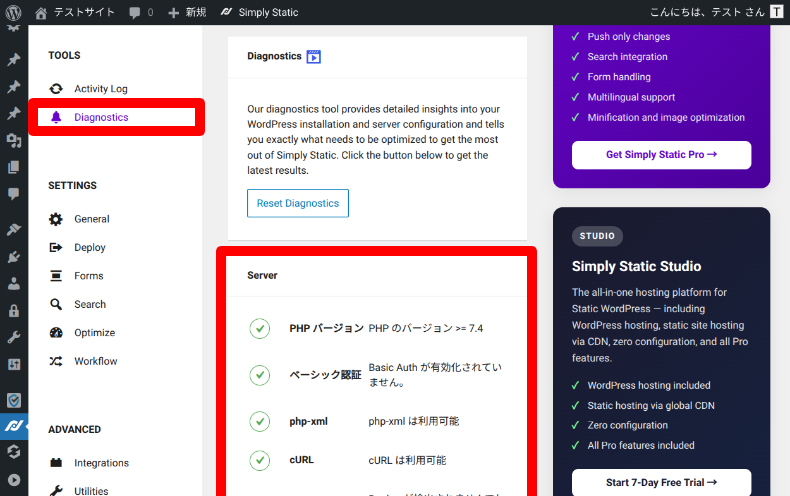Go to Deploy settings
The image size is (790, 496).
tap(90, 247)
